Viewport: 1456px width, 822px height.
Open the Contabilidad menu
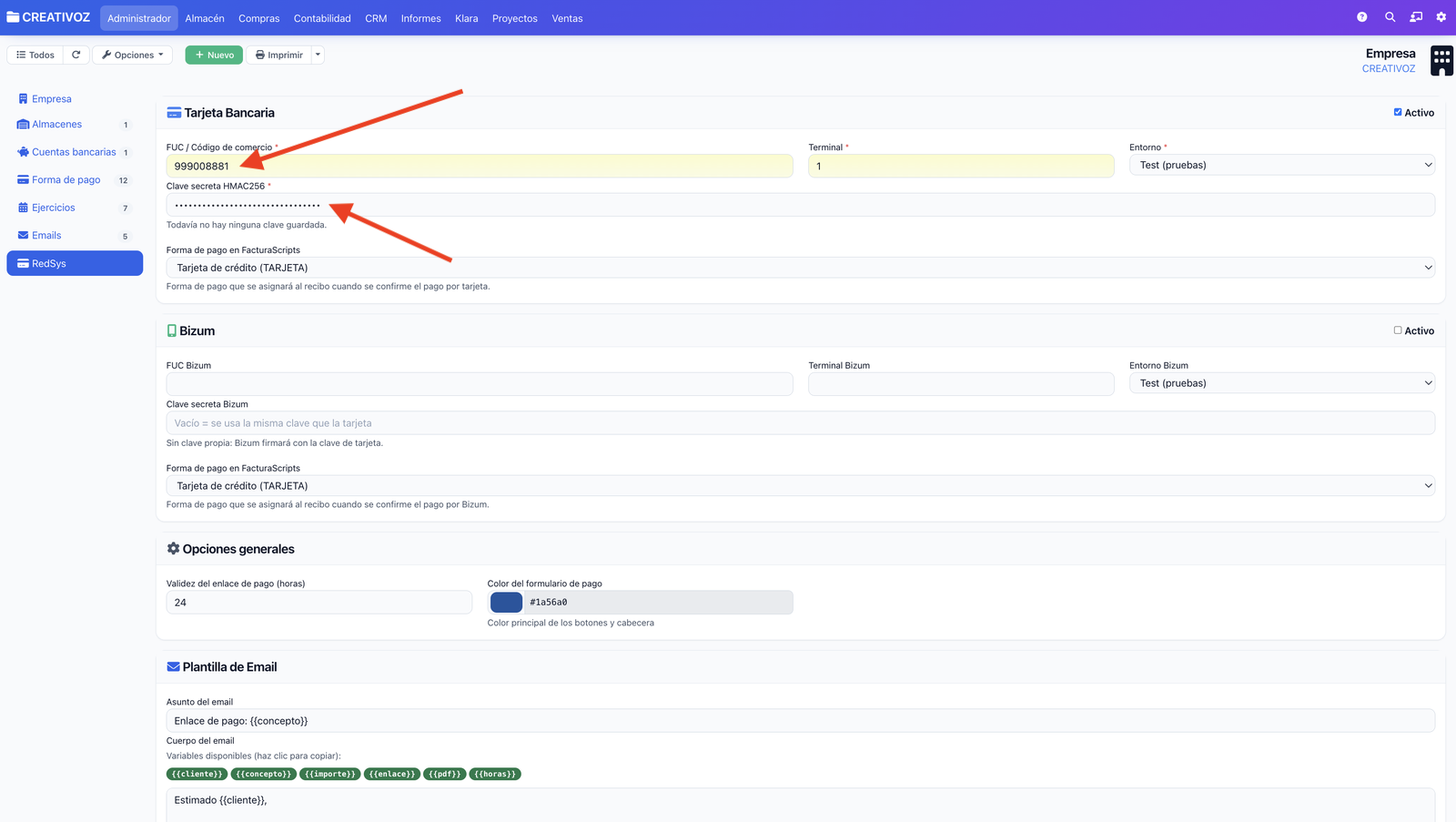(x=322, y=18)
